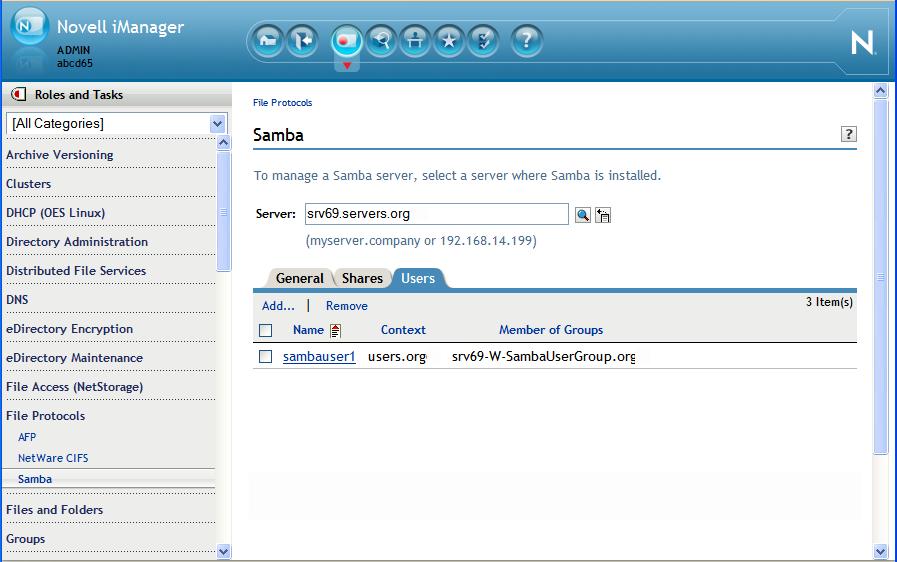
Task: Switch to the General tab
Action: pos(299,278)
